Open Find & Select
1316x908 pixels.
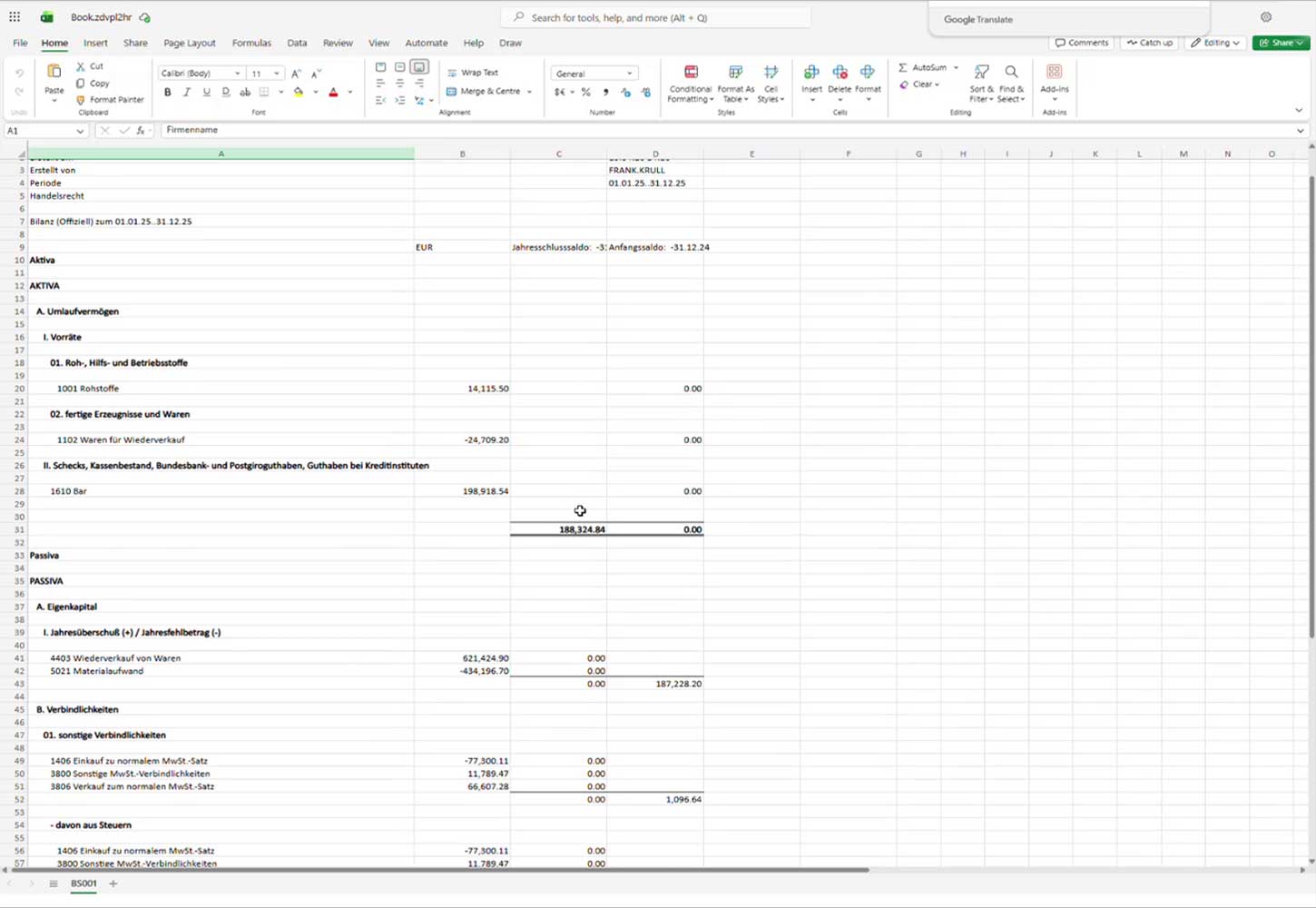(1011, 84)
